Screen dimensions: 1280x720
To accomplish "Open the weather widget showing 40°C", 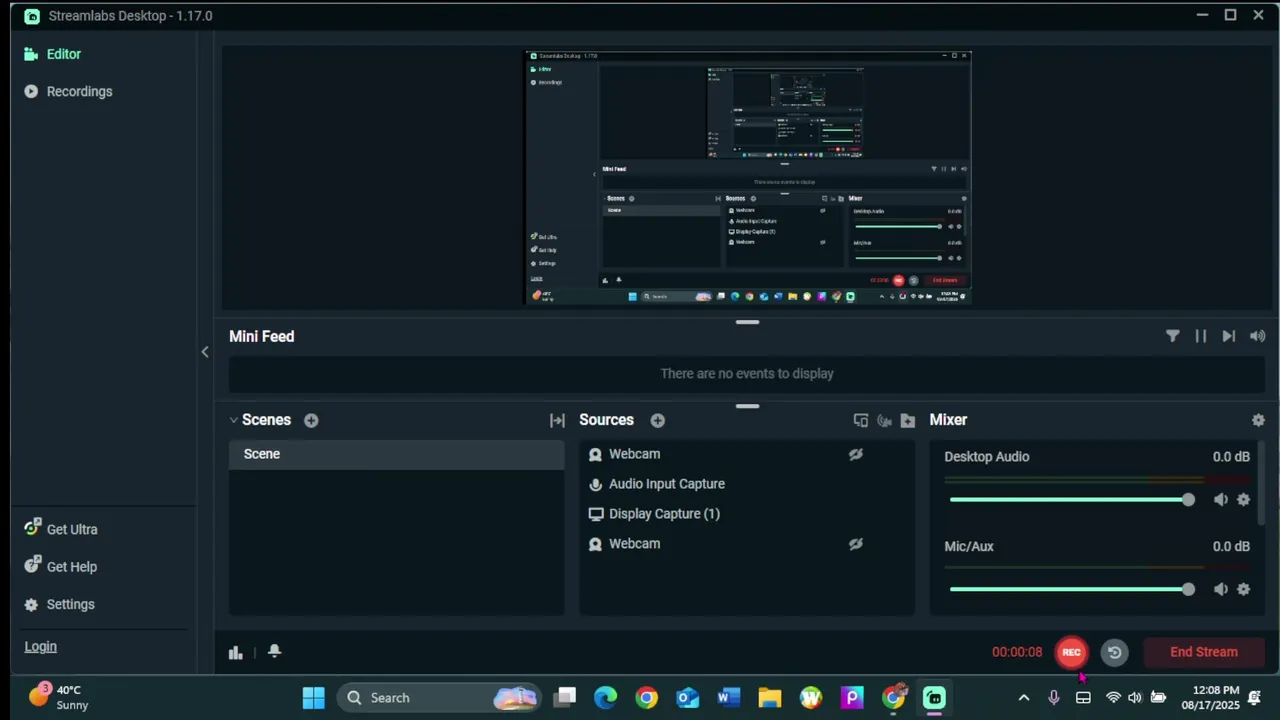I will click(x=60, y=697).
